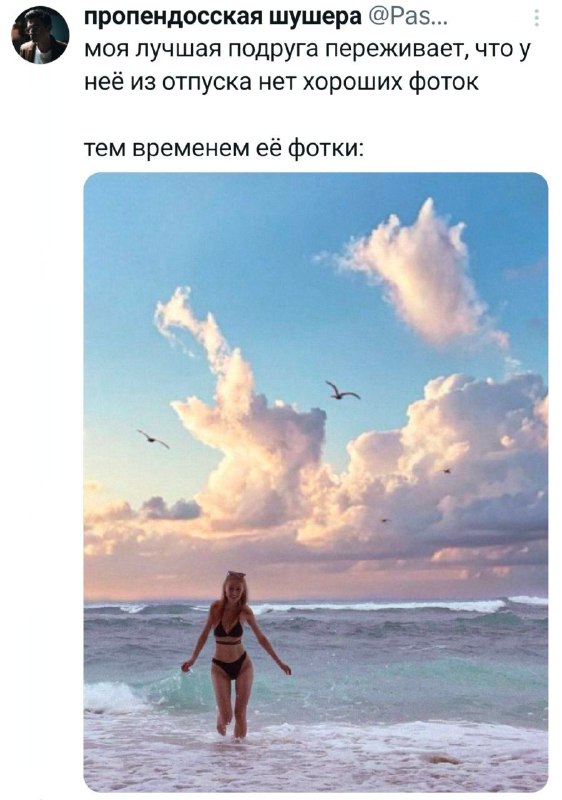Image resolution: width=562 pixels, height=800 pixels.
Task: Click the tall cloud at photo's center left
Action: pyautogui.click(x=240, y=408)
